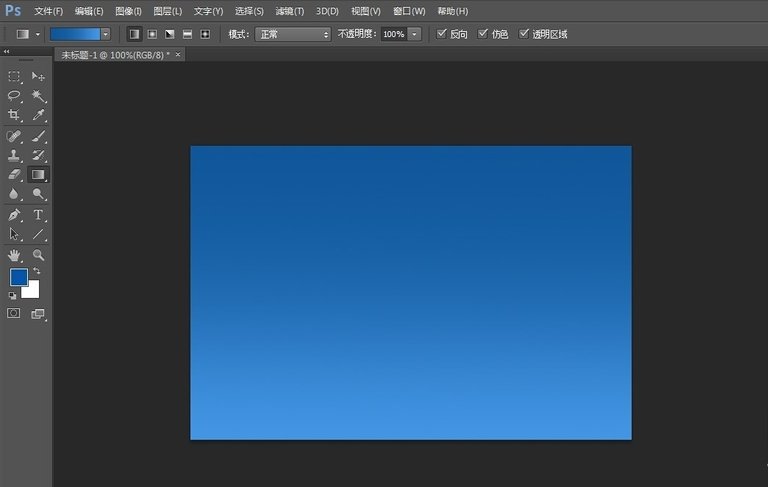The height and width of the screenshot is (487, 768).
Task: Open the 图层(L) layer menu
Action: pyautogui.click(x=167, y=11)
